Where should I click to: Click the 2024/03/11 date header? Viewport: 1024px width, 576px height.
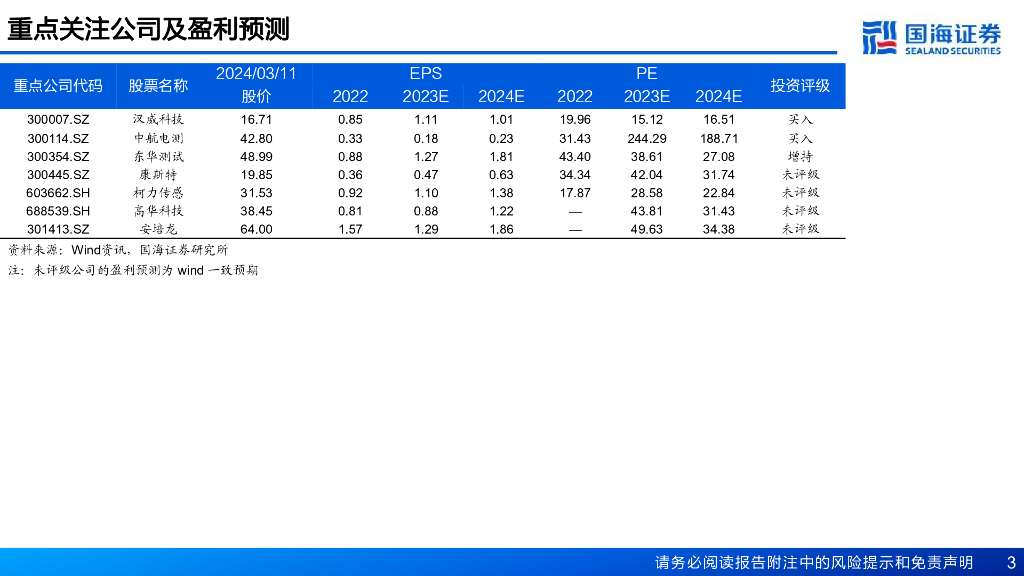pyautogui.click(x=256, y=74)
